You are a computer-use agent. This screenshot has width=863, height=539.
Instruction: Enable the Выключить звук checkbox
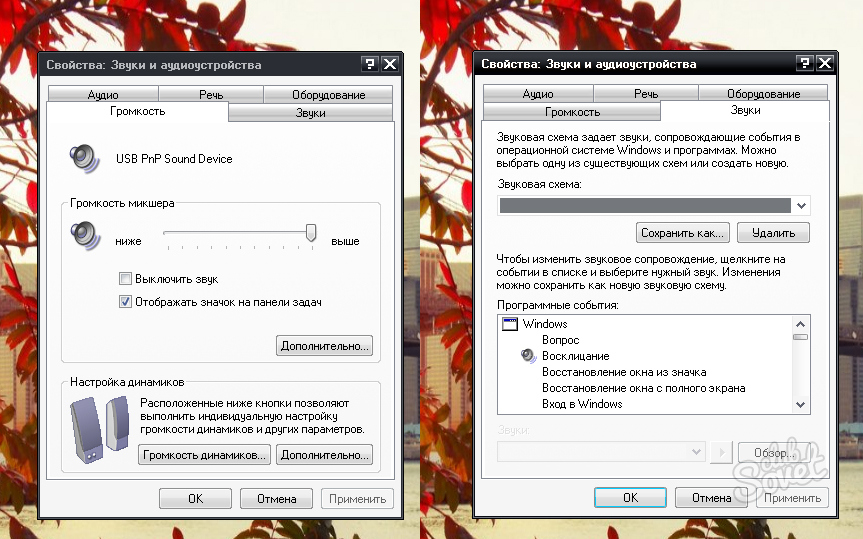point(126,279)
